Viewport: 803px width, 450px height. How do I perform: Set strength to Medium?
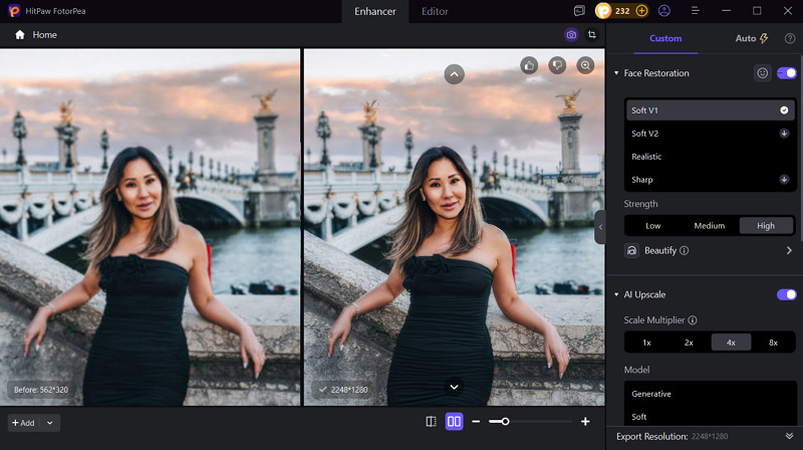pyautogui.click(x=709, y=226)
